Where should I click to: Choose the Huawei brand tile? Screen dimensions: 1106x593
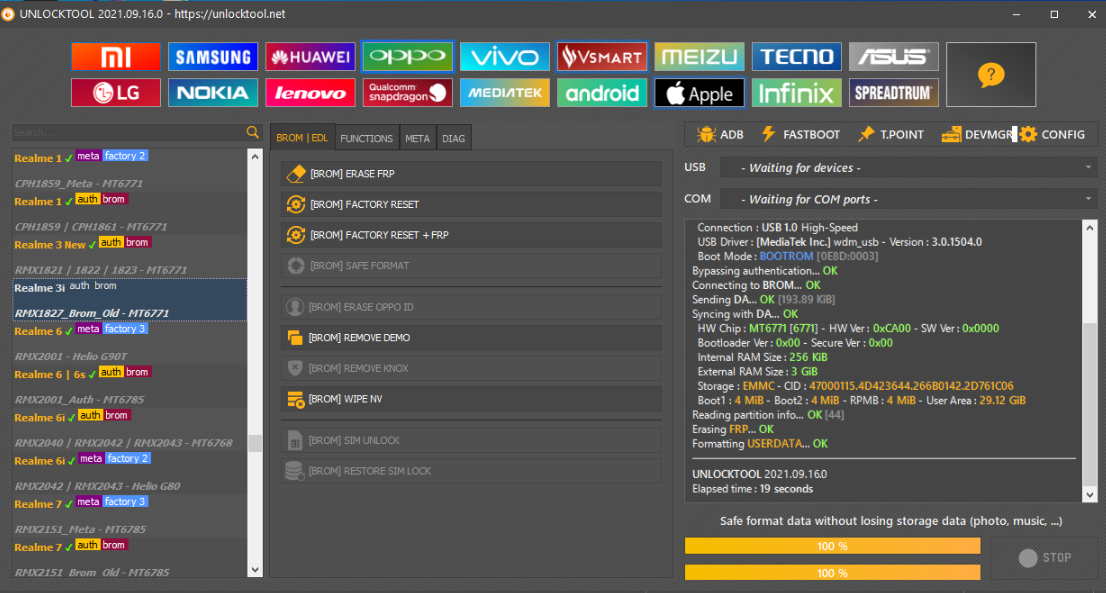[310, 56]
